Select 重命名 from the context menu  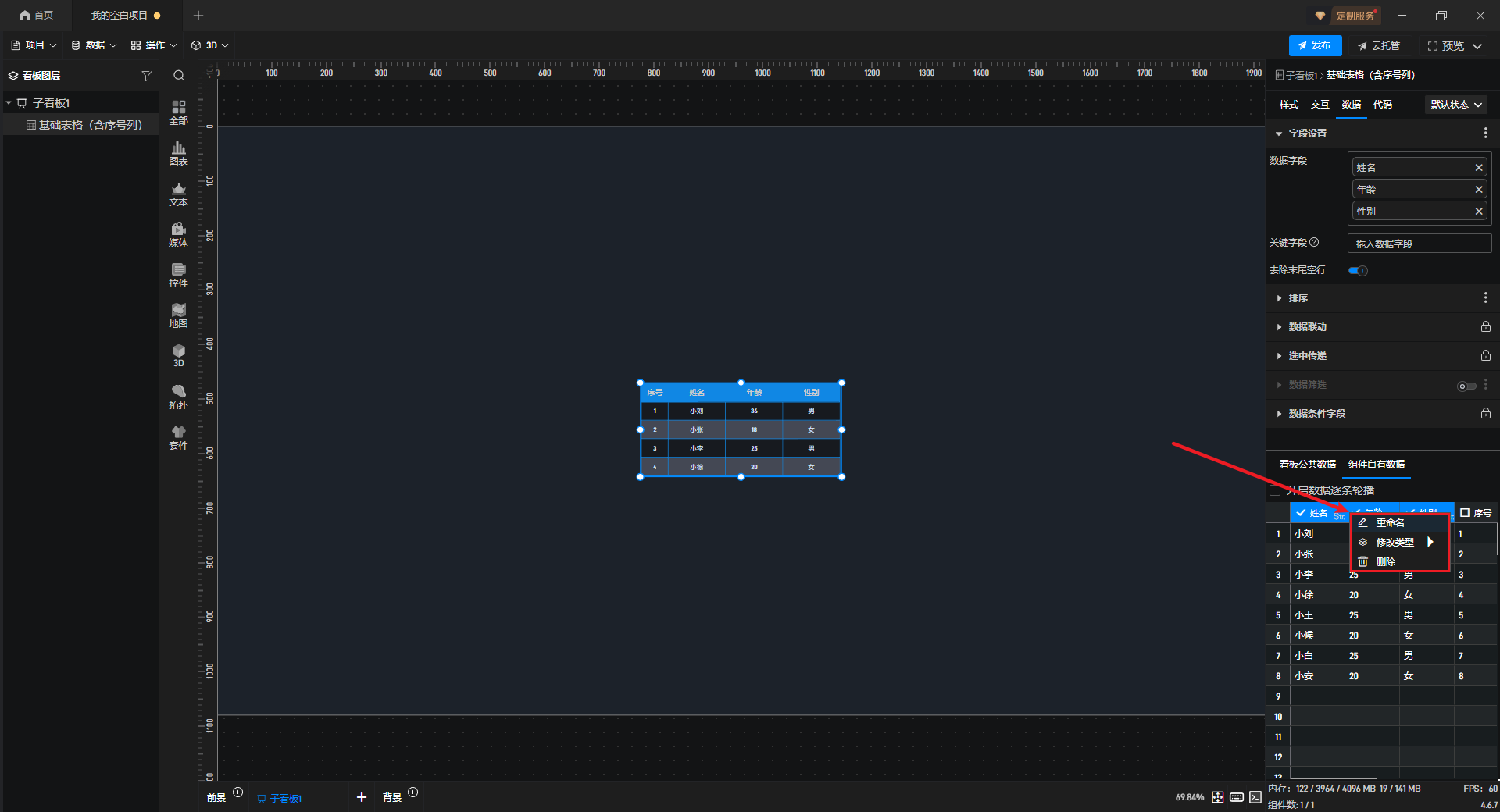tap(1390, 523)
